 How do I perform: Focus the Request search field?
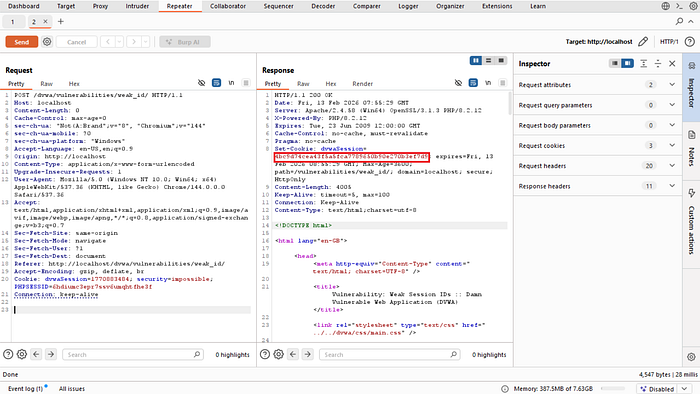coord(133,354)
